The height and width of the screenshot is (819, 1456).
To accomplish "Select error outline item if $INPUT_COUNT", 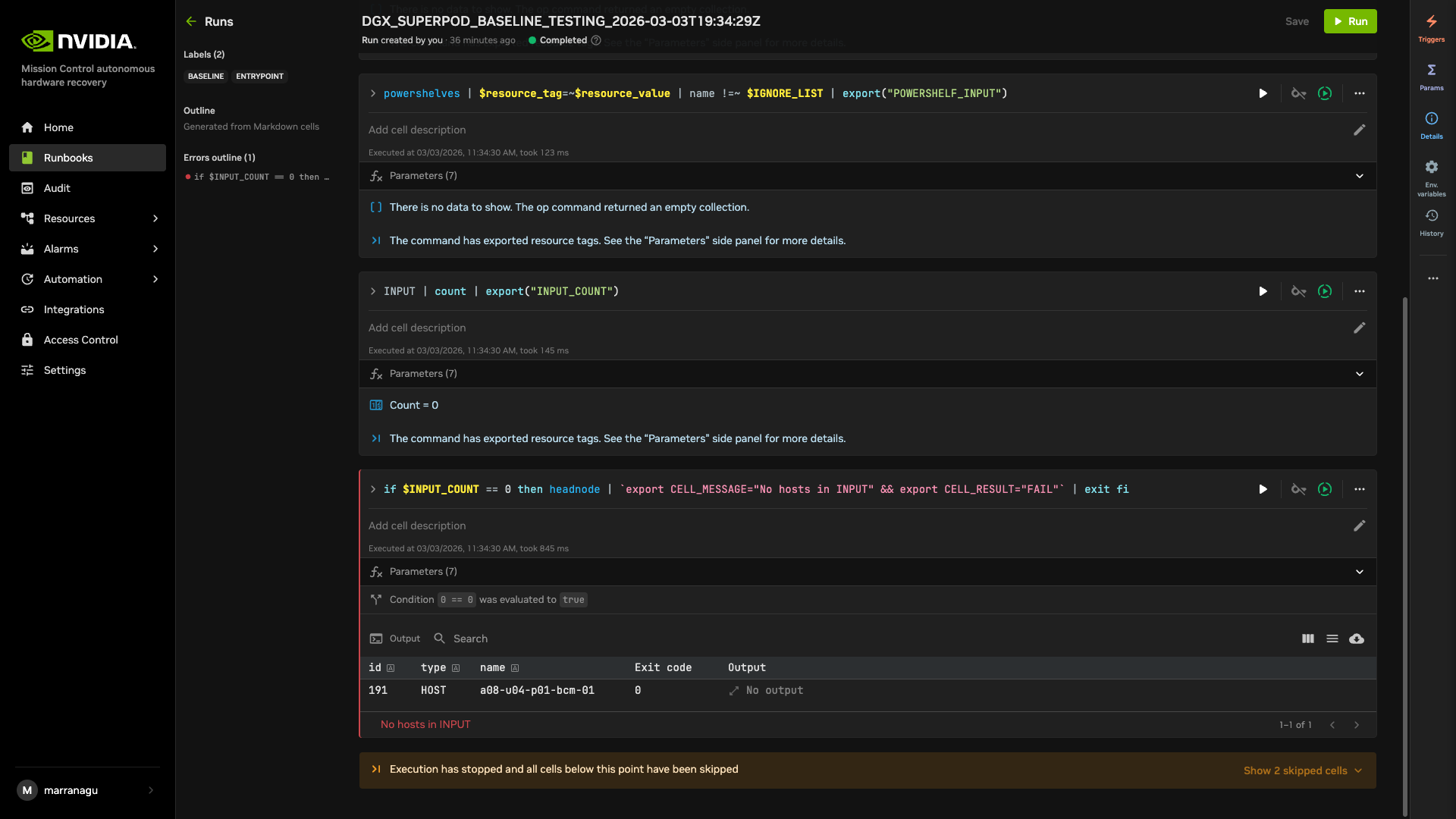I will [257, 177].
